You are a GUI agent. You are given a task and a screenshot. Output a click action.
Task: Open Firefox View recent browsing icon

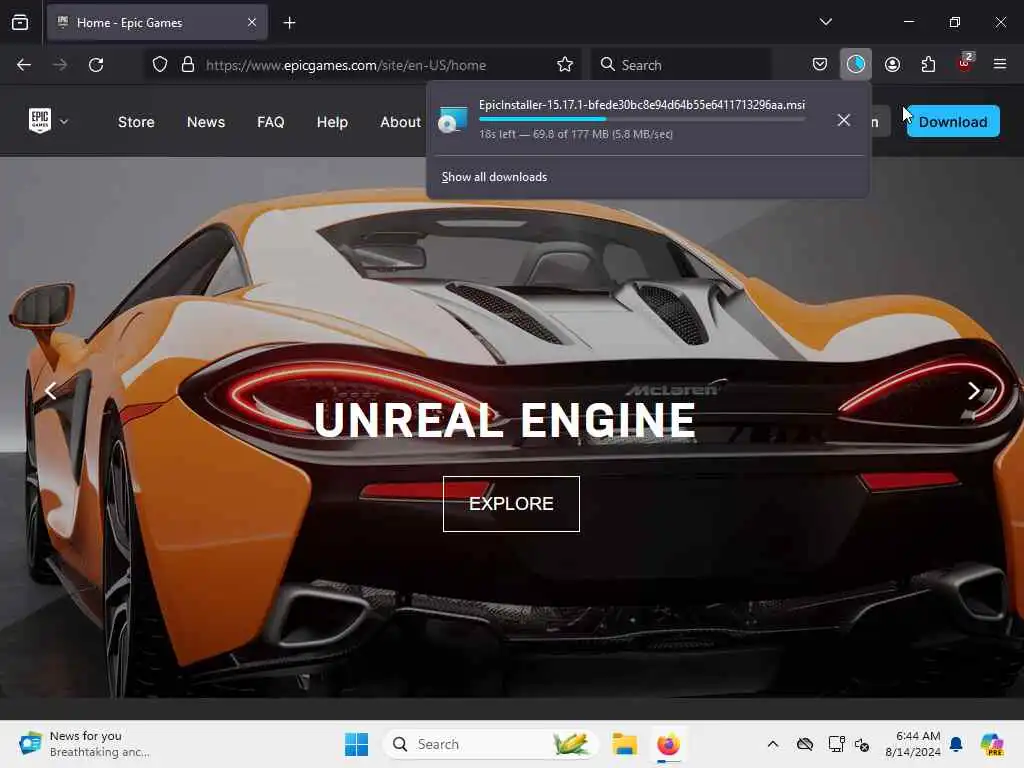[20, 23]
